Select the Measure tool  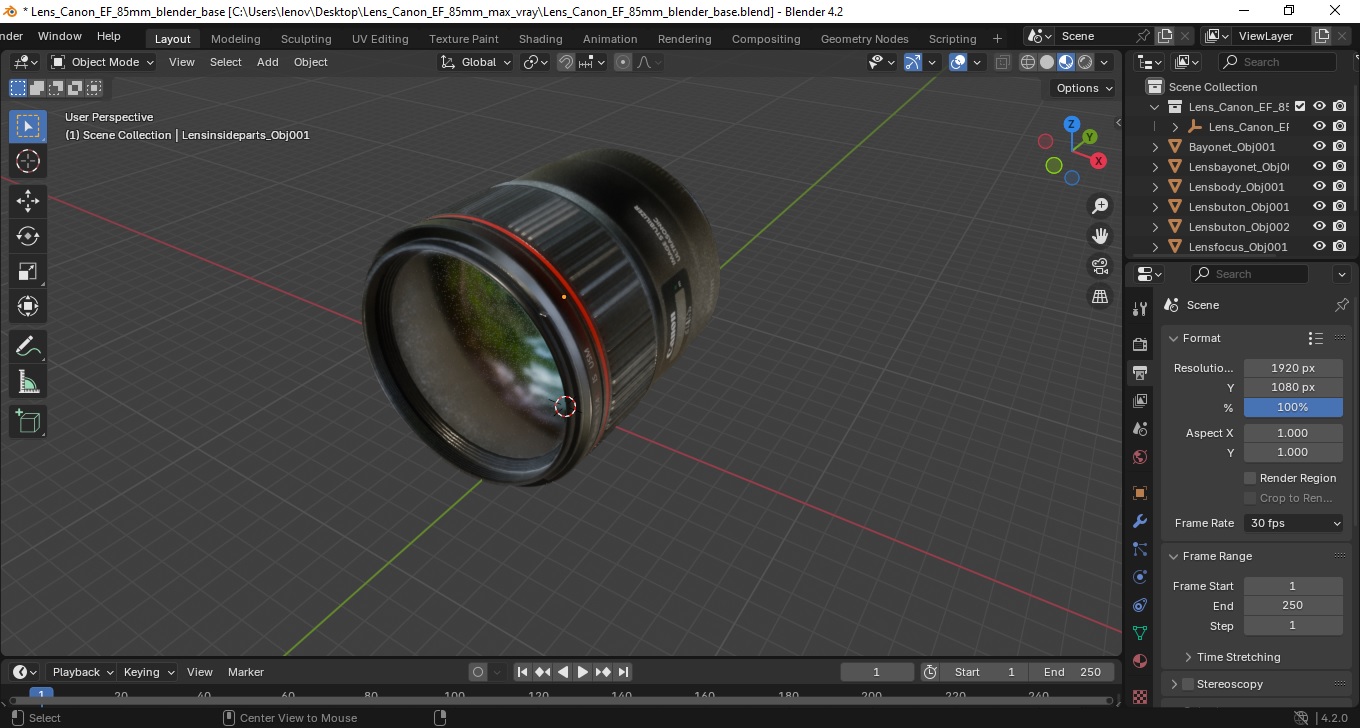[28, 381]
